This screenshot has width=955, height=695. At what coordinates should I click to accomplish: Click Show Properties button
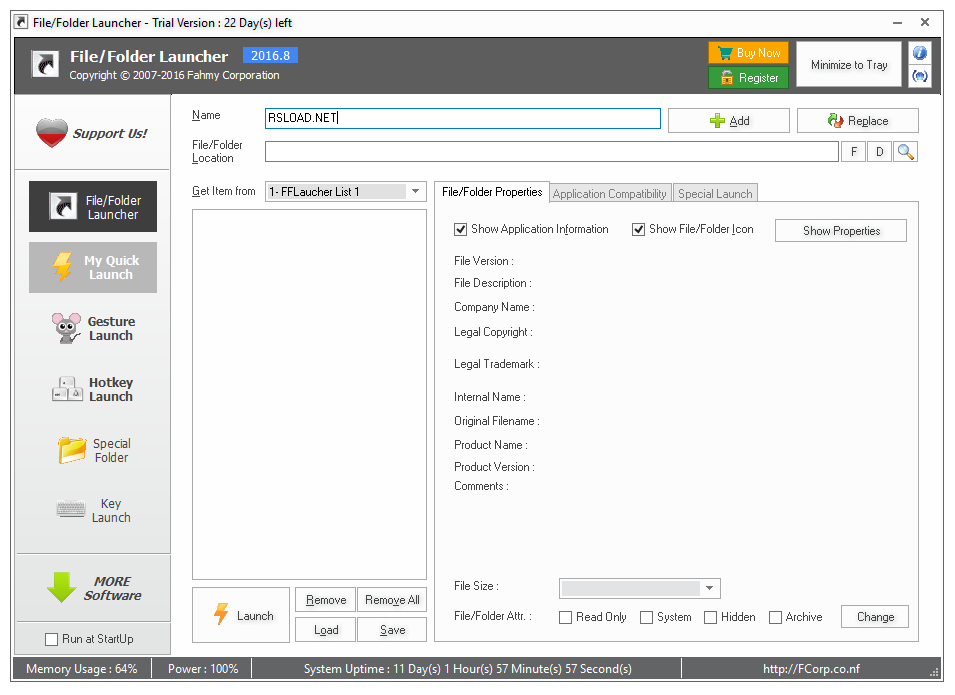(x=841, y=231)
